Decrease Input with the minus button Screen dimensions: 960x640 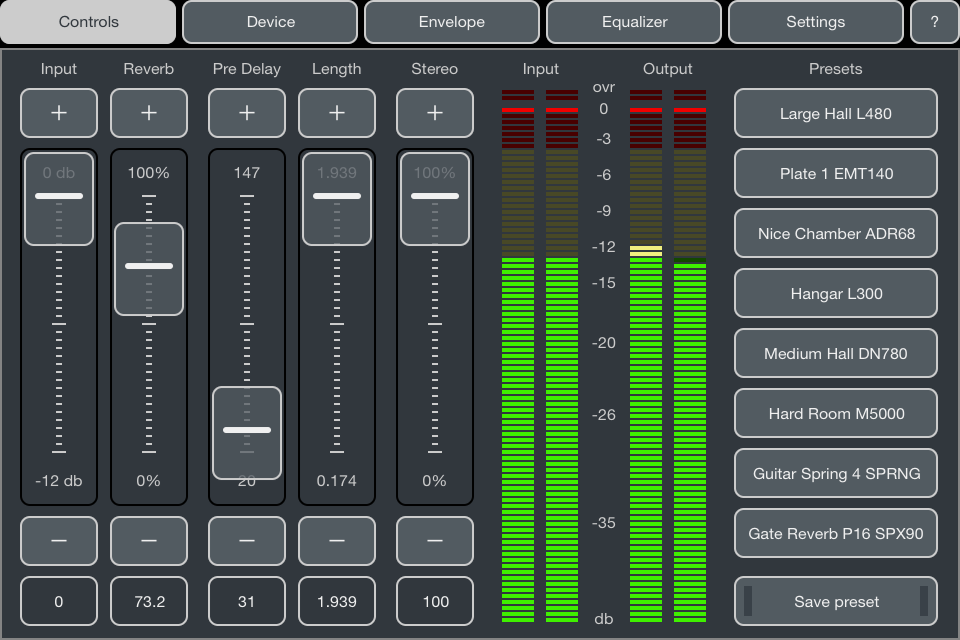point(59,540)
